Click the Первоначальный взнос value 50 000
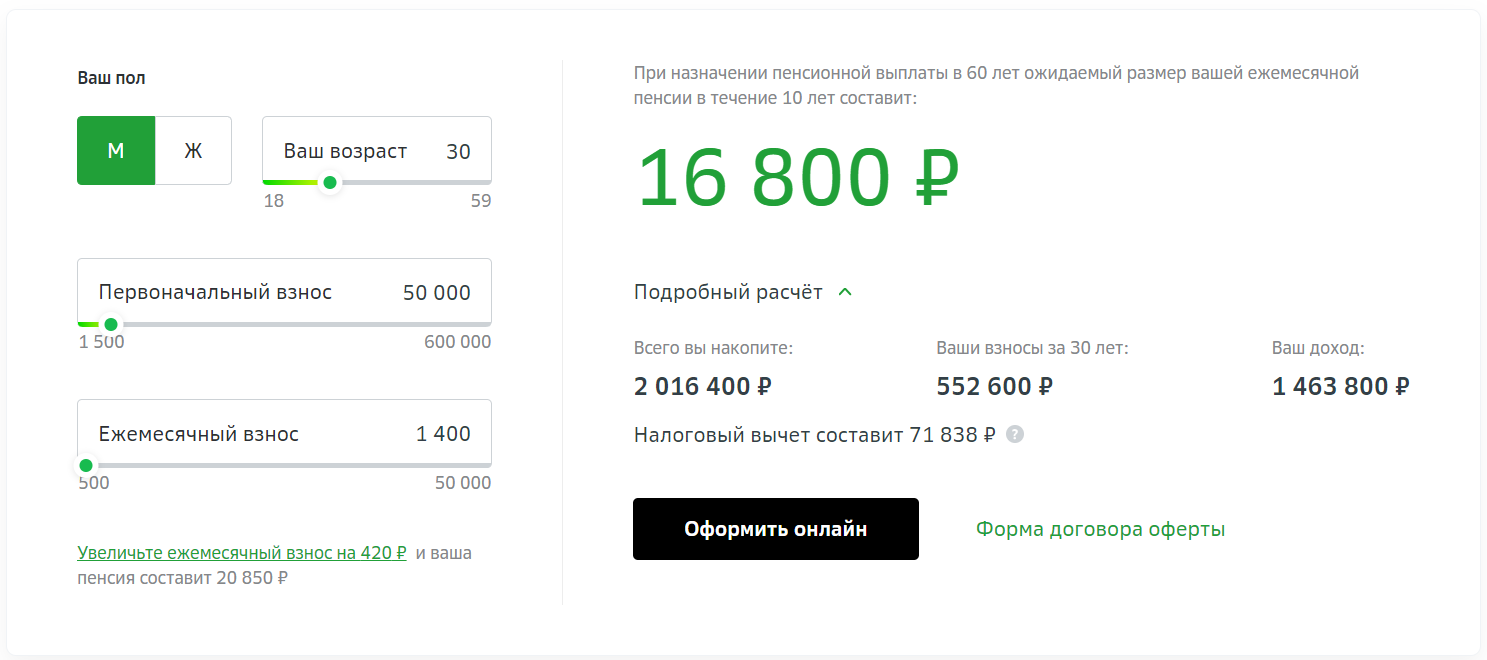This screenshot has width=1487, height=660. (435, 292)
